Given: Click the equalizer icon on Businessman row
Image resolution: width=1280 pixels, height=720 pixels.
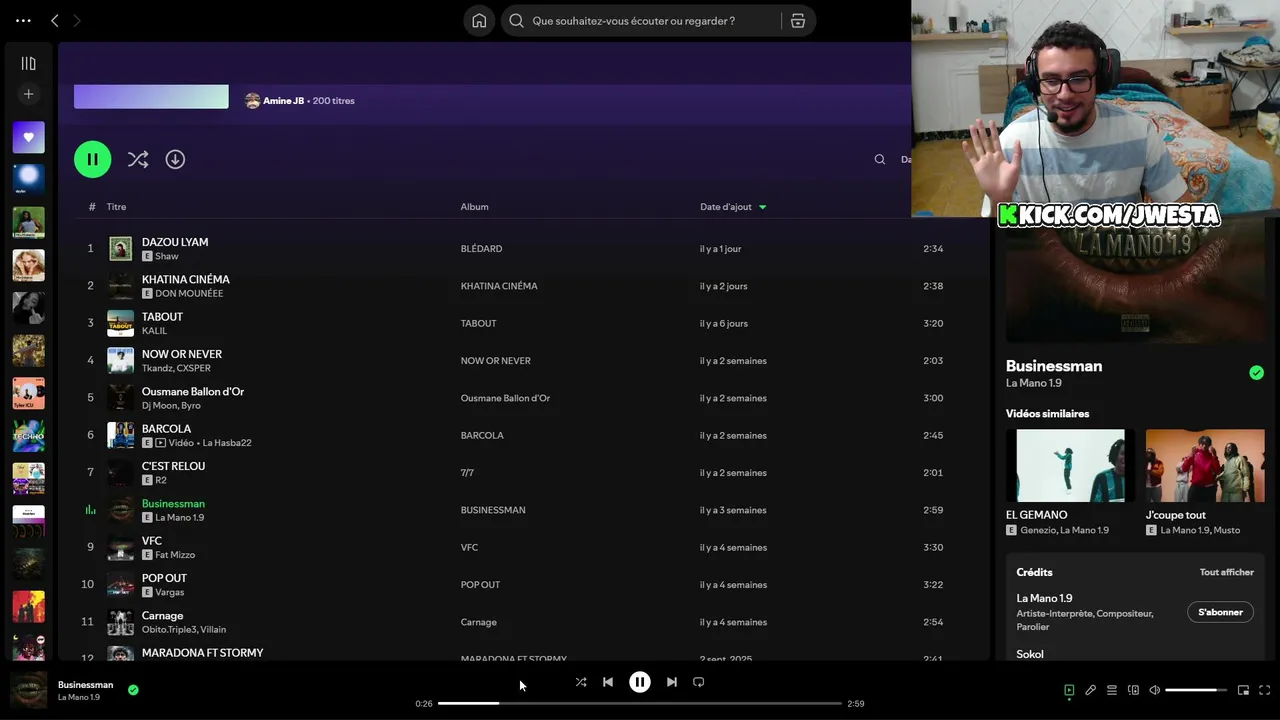Looking at the screenshot, I should pos(90,510).
